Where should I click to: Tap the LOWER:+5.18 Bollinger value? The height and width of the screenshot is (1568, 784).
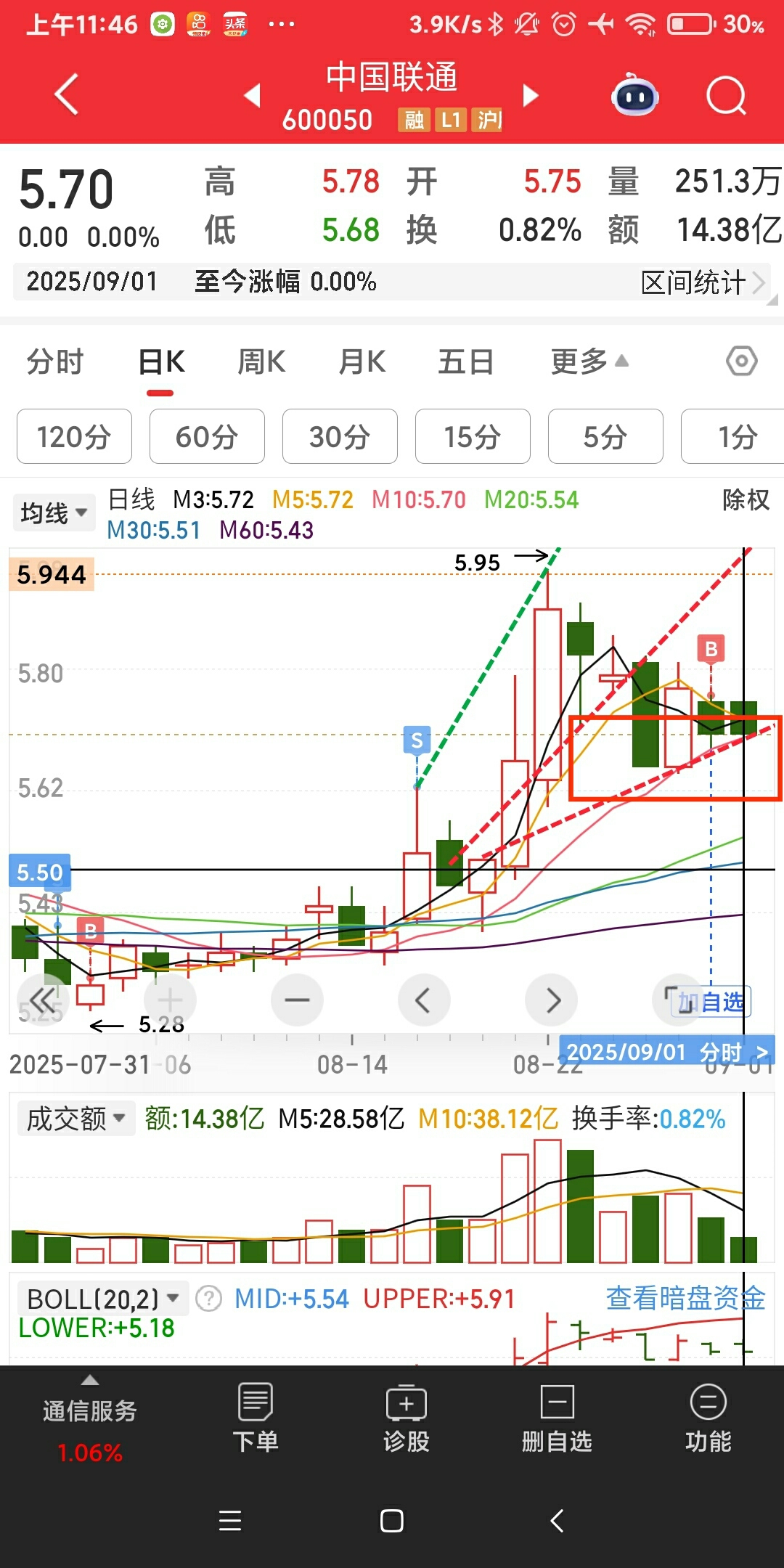[x=97, y=1328]
